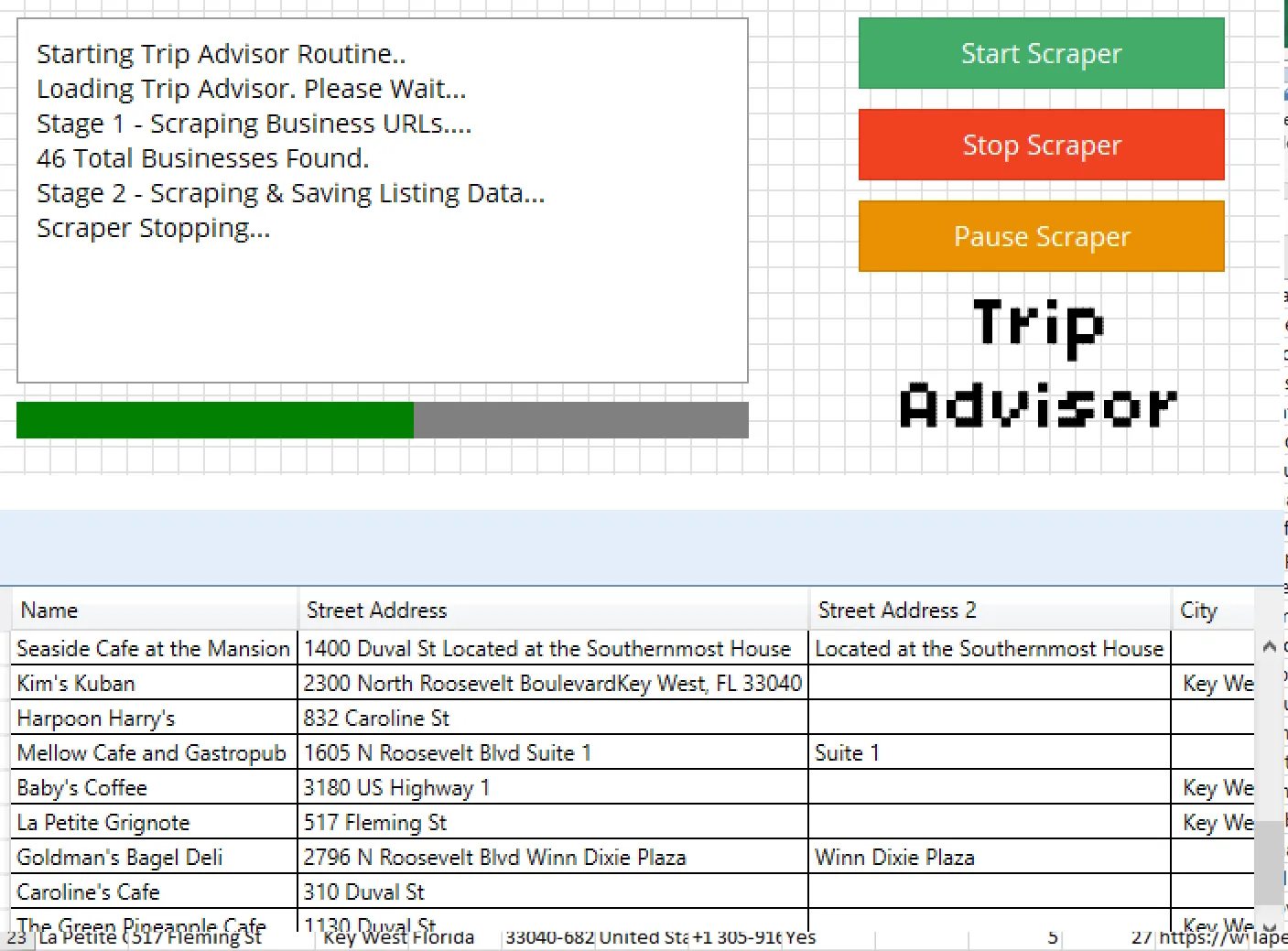
Task: Select the Mellow Cafe and Gastropub cell
Action: 154,752
